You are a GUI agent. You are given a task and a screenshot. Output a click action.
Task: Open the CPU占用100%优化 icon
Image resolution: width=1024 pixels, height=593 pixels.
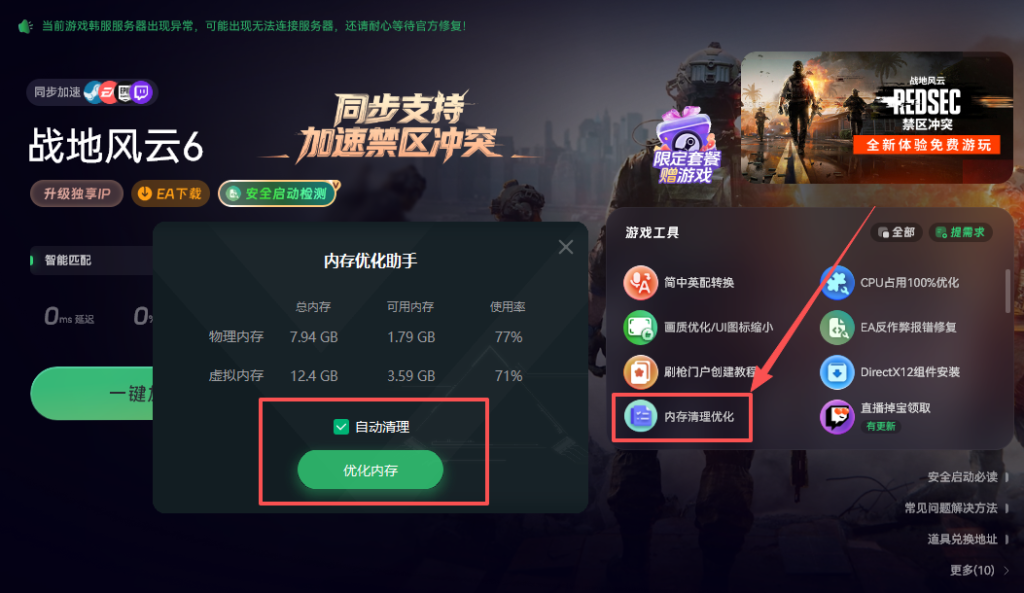pyautogui.click(x=837, y=283)
